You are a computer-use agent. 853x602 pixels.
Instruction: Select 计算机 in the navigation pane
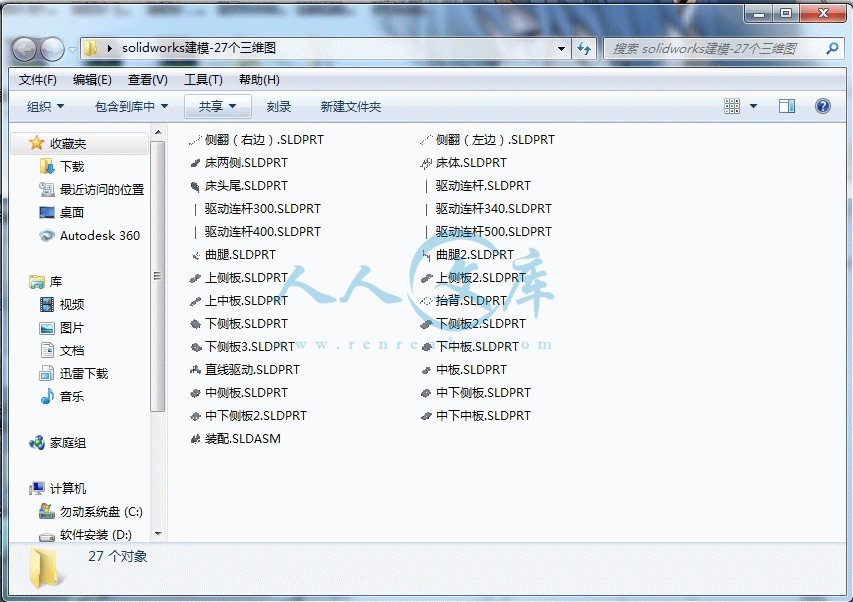67,488
